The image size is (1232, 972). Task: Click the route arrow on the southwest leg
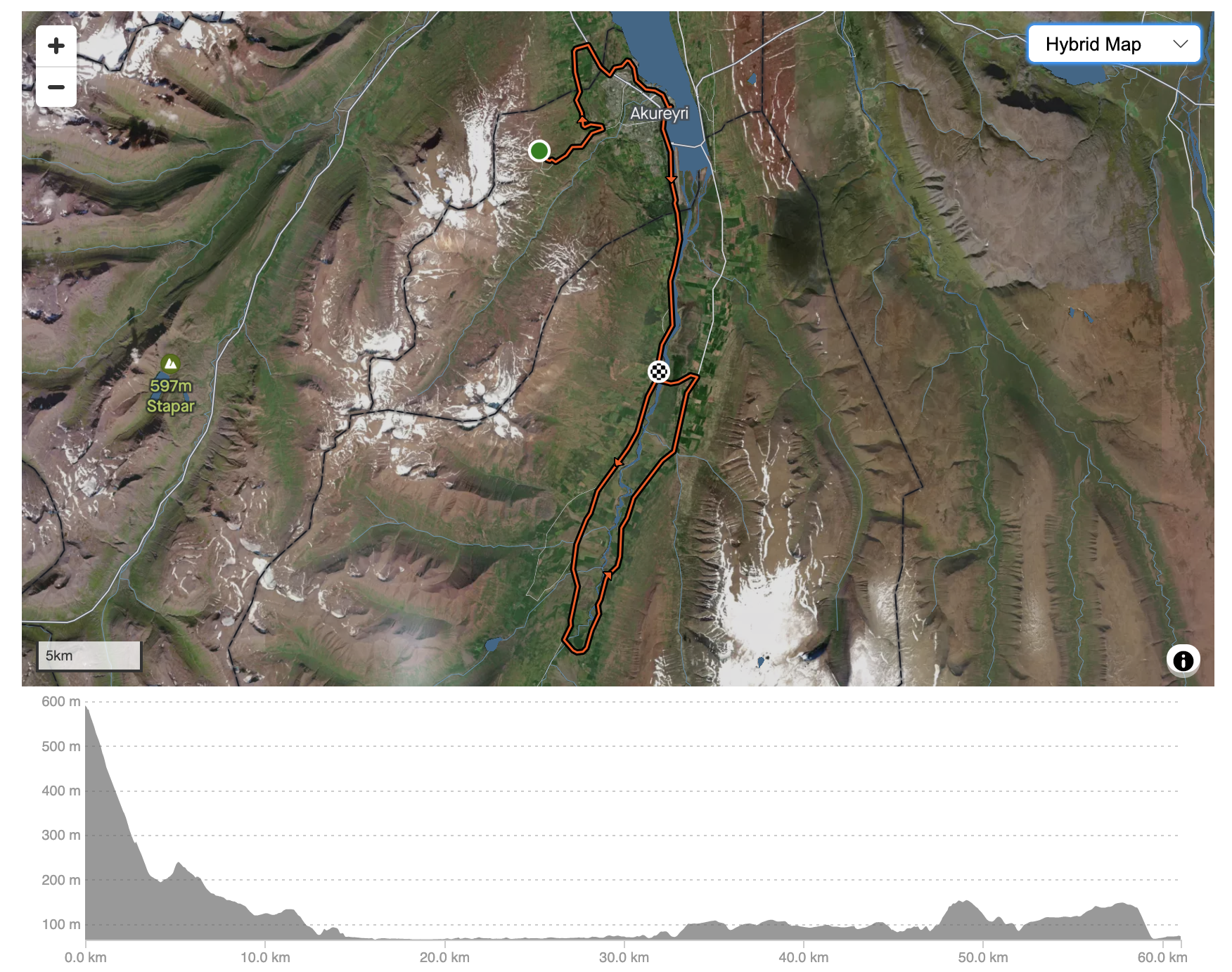pos(619,462)
